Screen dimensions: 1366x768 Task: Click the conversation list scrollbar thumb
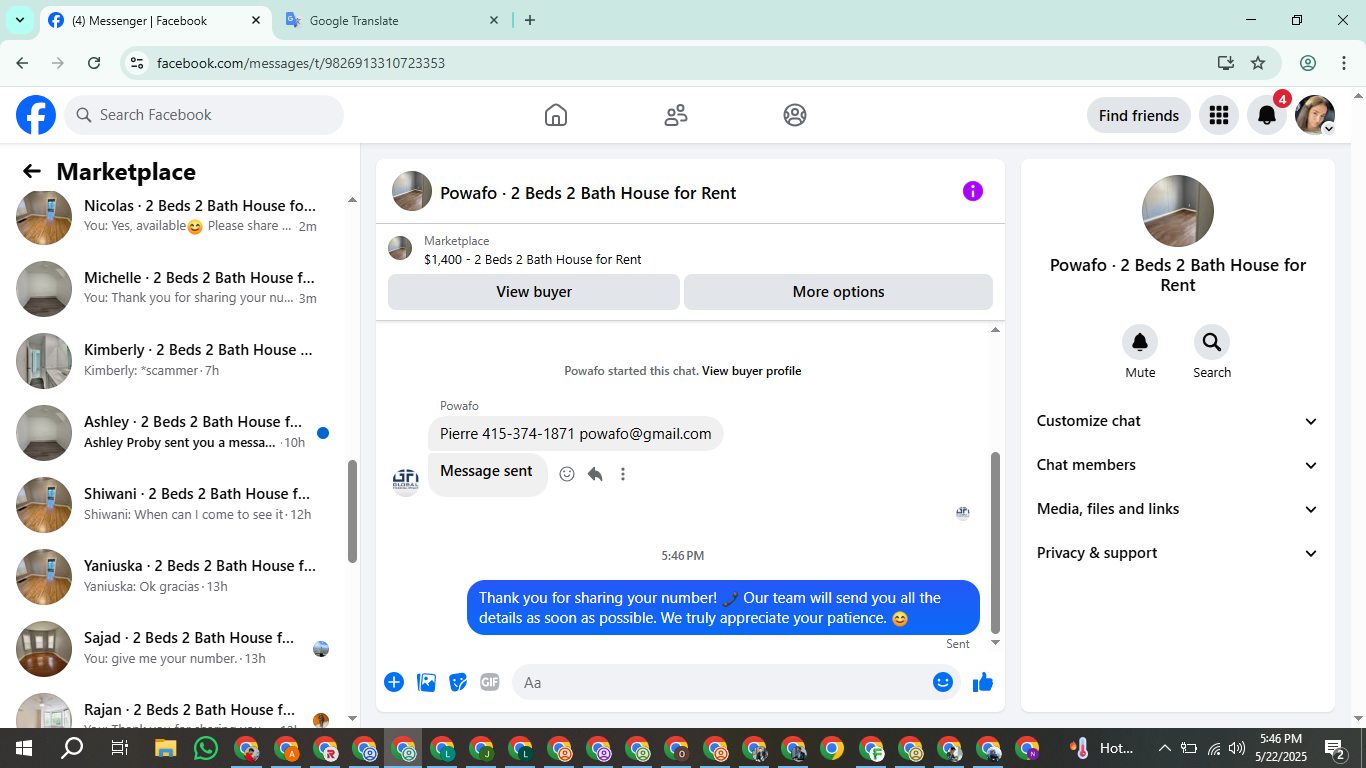[352, 511]
